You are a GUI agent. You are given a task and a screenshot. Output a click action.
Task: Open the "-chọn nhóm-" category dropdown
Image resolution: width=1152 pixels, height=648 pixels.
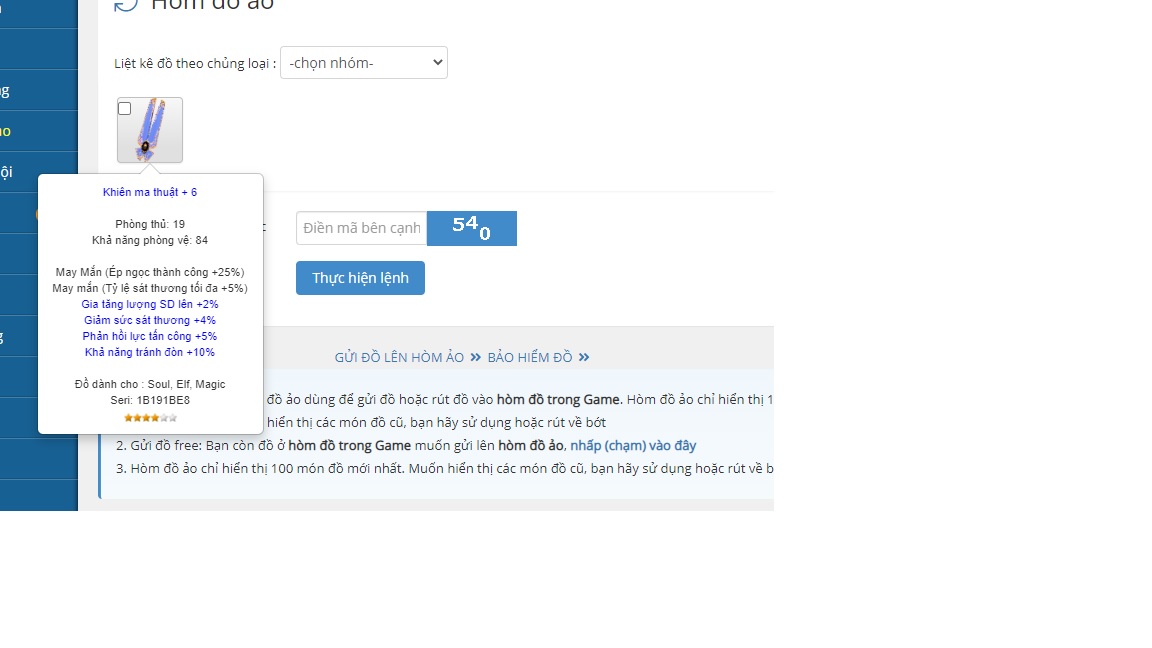tap(363, 62)
